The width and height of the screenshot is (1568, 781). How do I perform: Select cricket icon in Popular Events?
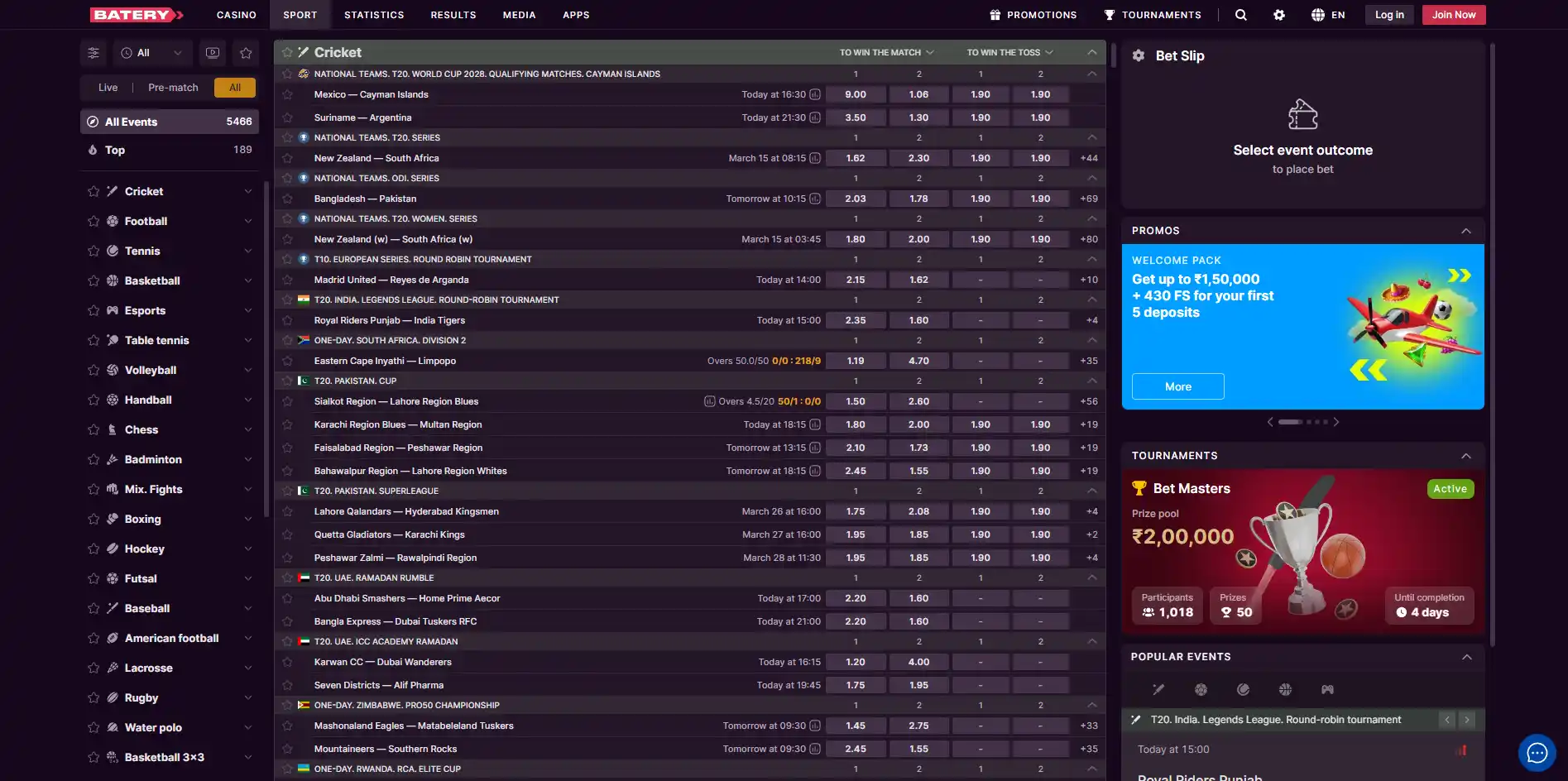point(1158,689)
